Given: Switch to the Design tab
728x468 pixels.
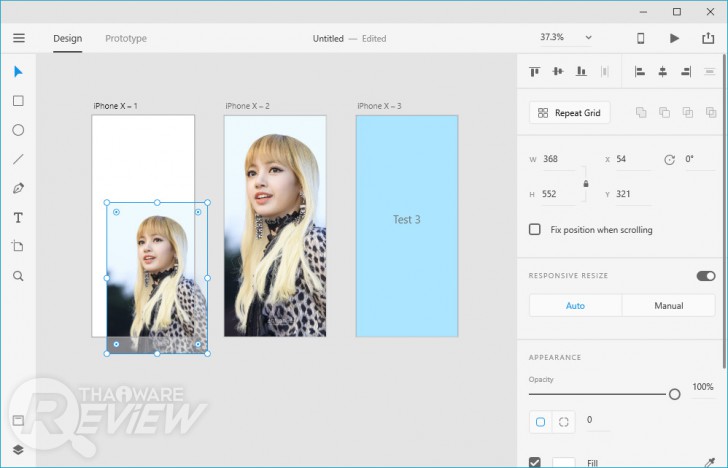Looking at the screenshot, I should pos(67,39).
